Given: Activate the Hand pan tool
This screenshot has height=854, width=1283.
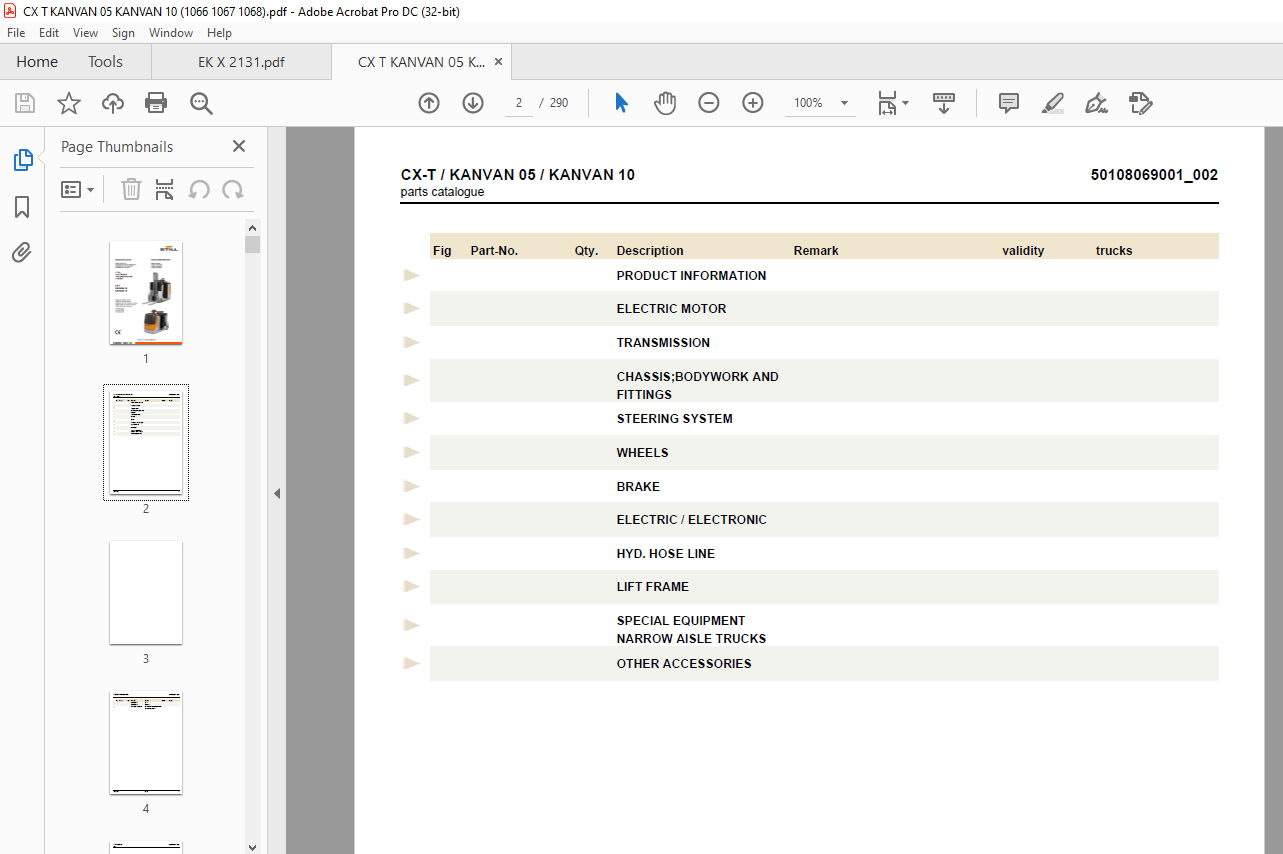Looking at the screenshot, I should (665, 103).
